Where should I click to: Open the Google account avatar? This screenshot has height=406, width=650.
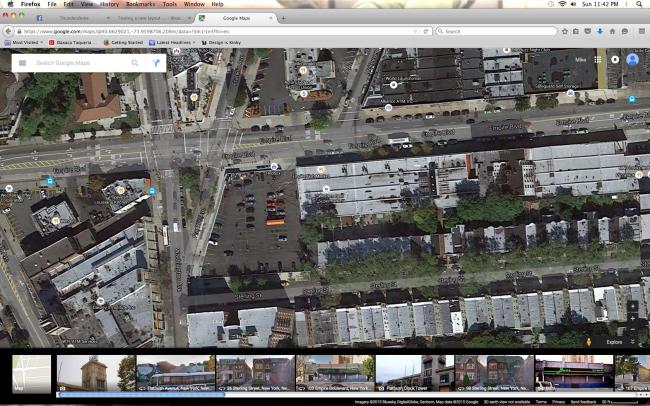coord(633,60)
